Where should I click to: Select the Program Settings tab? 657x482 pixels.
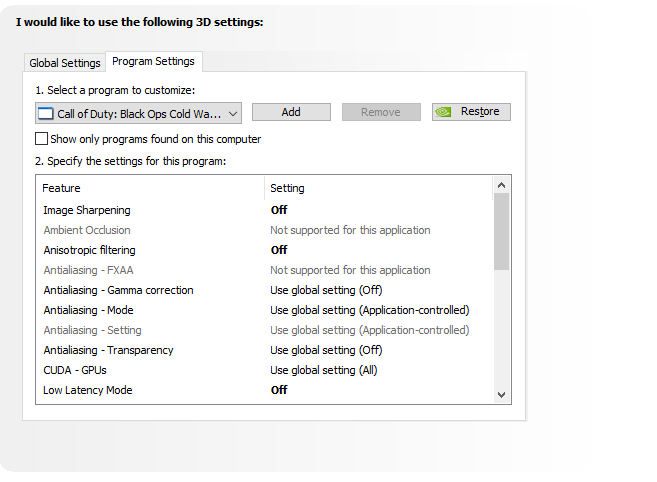click(x=153, y=61)
